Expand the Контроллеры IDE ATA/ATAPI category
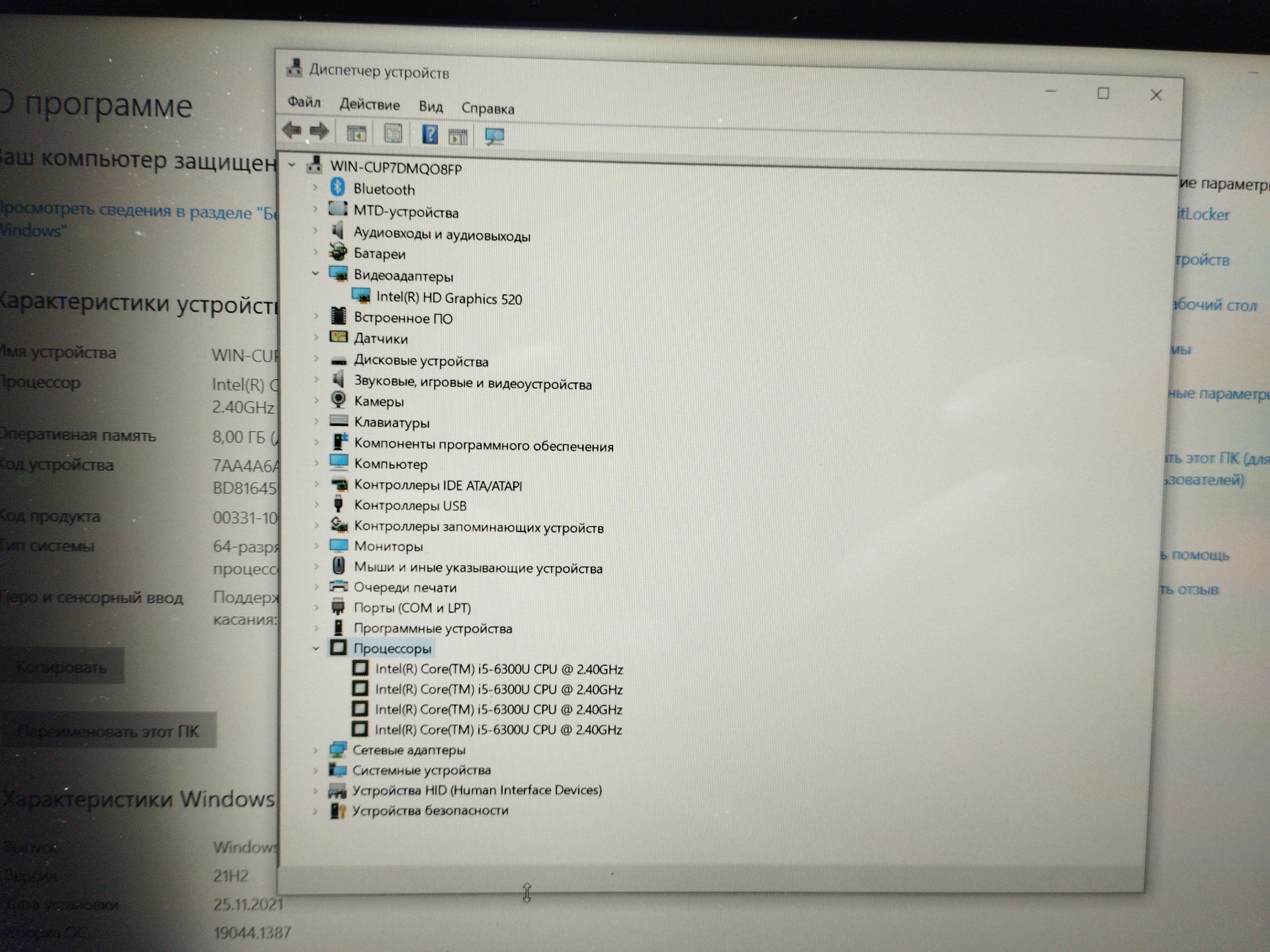The image size is (1270, 952). pyautogui.click(x=316, y=483)
